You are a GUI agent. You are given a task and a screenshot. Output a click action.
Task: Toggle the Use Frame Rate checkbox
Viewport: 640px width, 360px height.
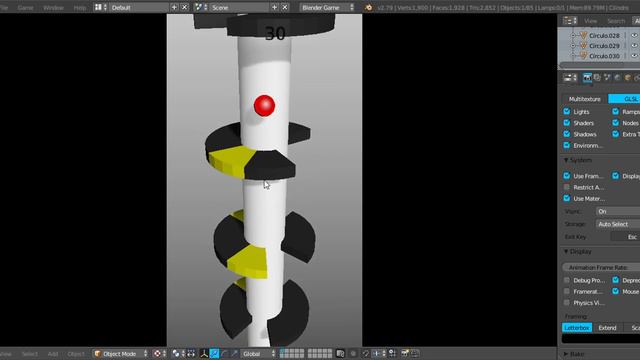(x=567, y=176)
